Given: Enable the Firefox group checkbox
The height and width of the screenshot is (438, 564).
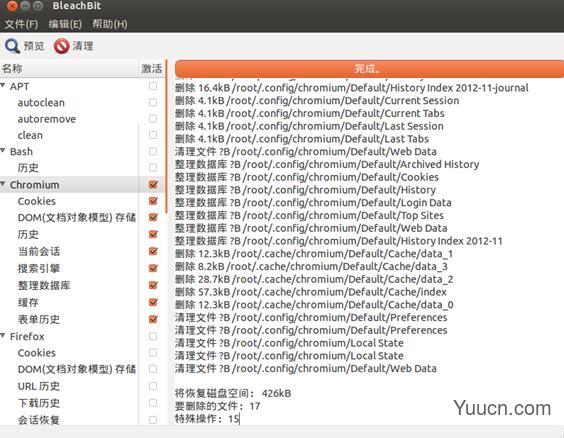Looking at the screenshot, I should (153, 336).
